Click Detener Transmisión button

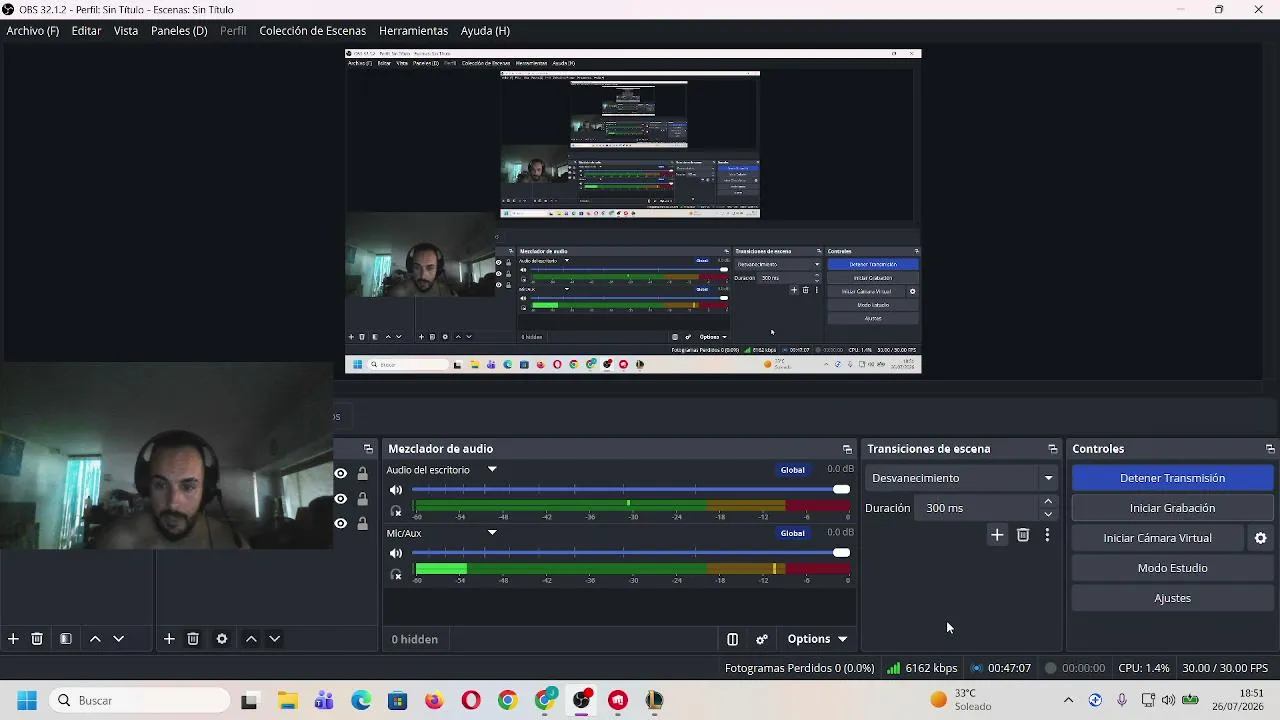click(x=1172, y=478)
